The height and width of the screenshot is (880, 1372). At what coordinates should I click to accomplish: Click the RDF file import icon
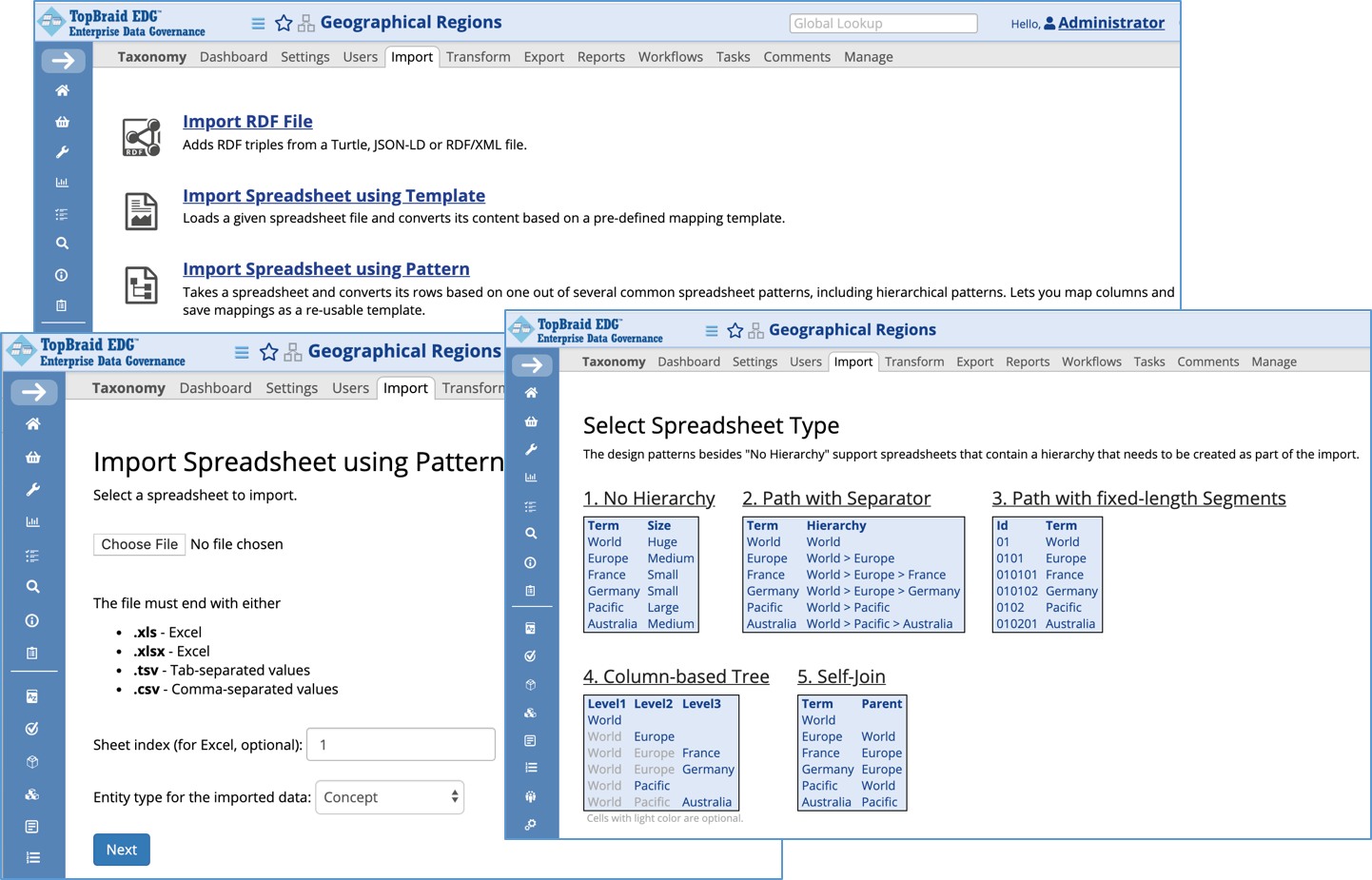tap(142, 137)
